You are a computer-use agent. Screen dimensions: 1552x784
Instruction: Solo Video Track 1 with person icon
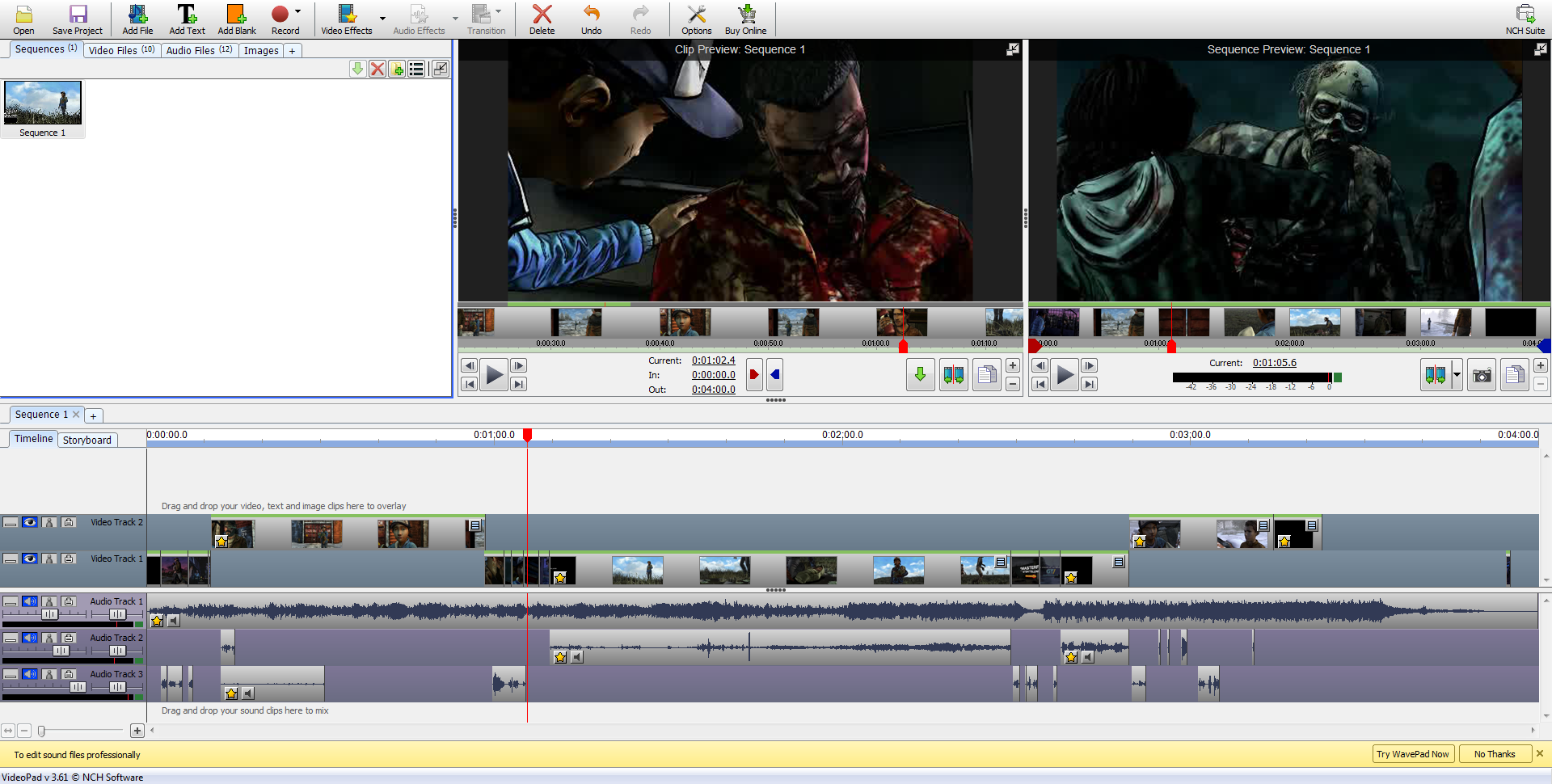pos(49,559)
